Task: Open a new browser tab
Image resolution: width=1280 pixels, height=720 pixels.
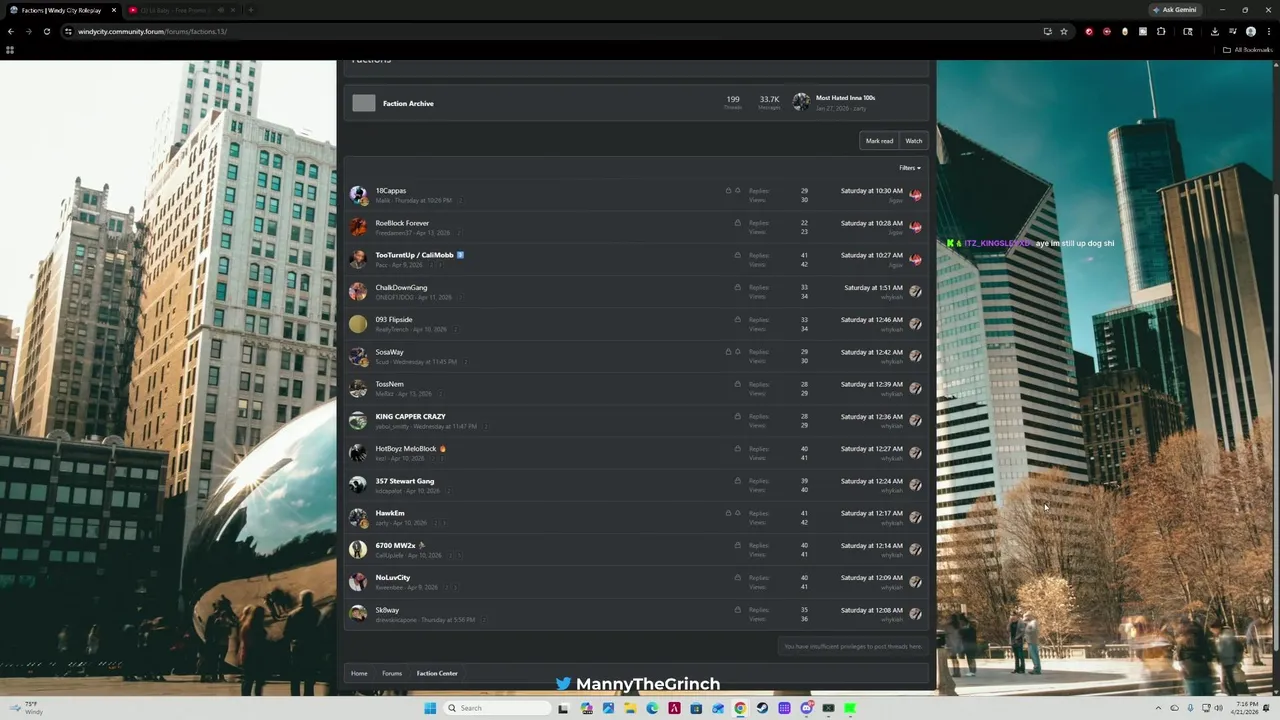Action: pyautogui.click(x=250, y=10)
